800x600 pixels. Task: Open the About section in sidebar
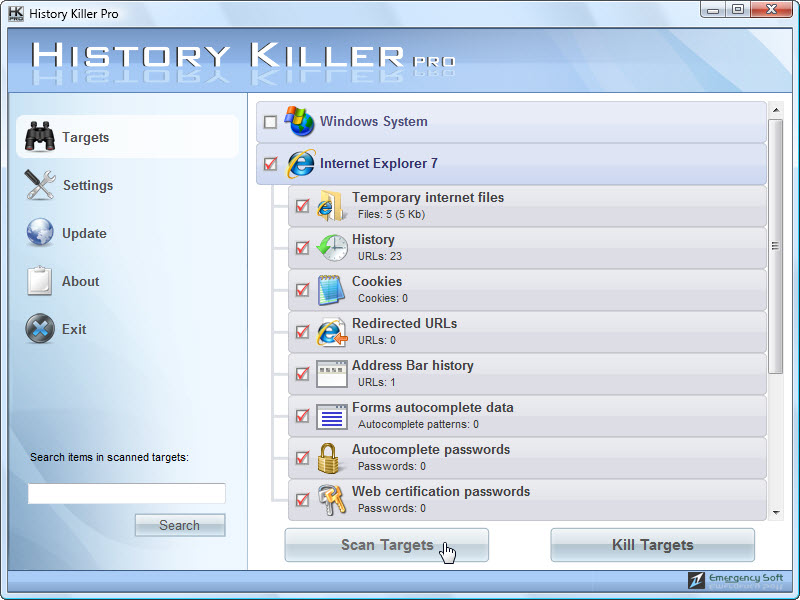(x=80, y=281)
